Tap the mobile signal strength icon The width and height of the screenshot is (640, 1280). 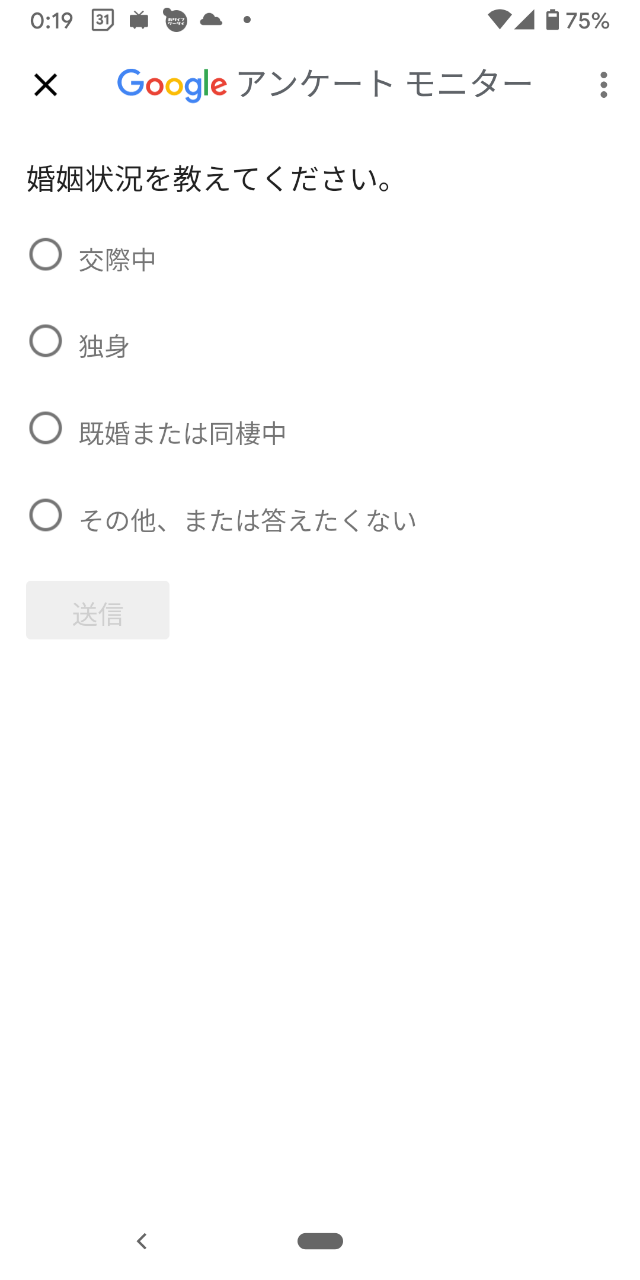(525, 20)
